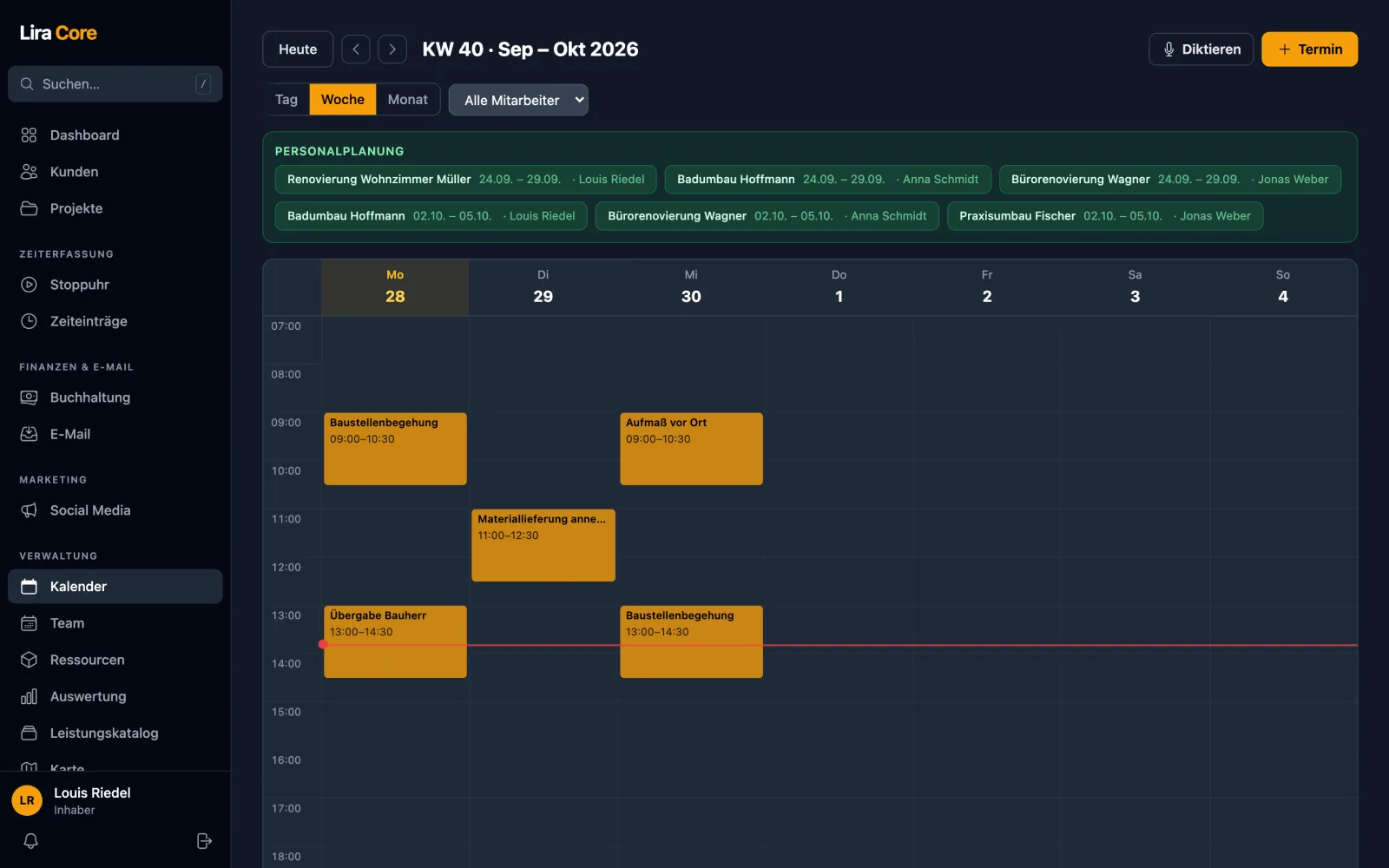The height and width of the screenshot is (868, 1389).
Task: Click the Zeiteinträge clock icon
Action: 29,321
